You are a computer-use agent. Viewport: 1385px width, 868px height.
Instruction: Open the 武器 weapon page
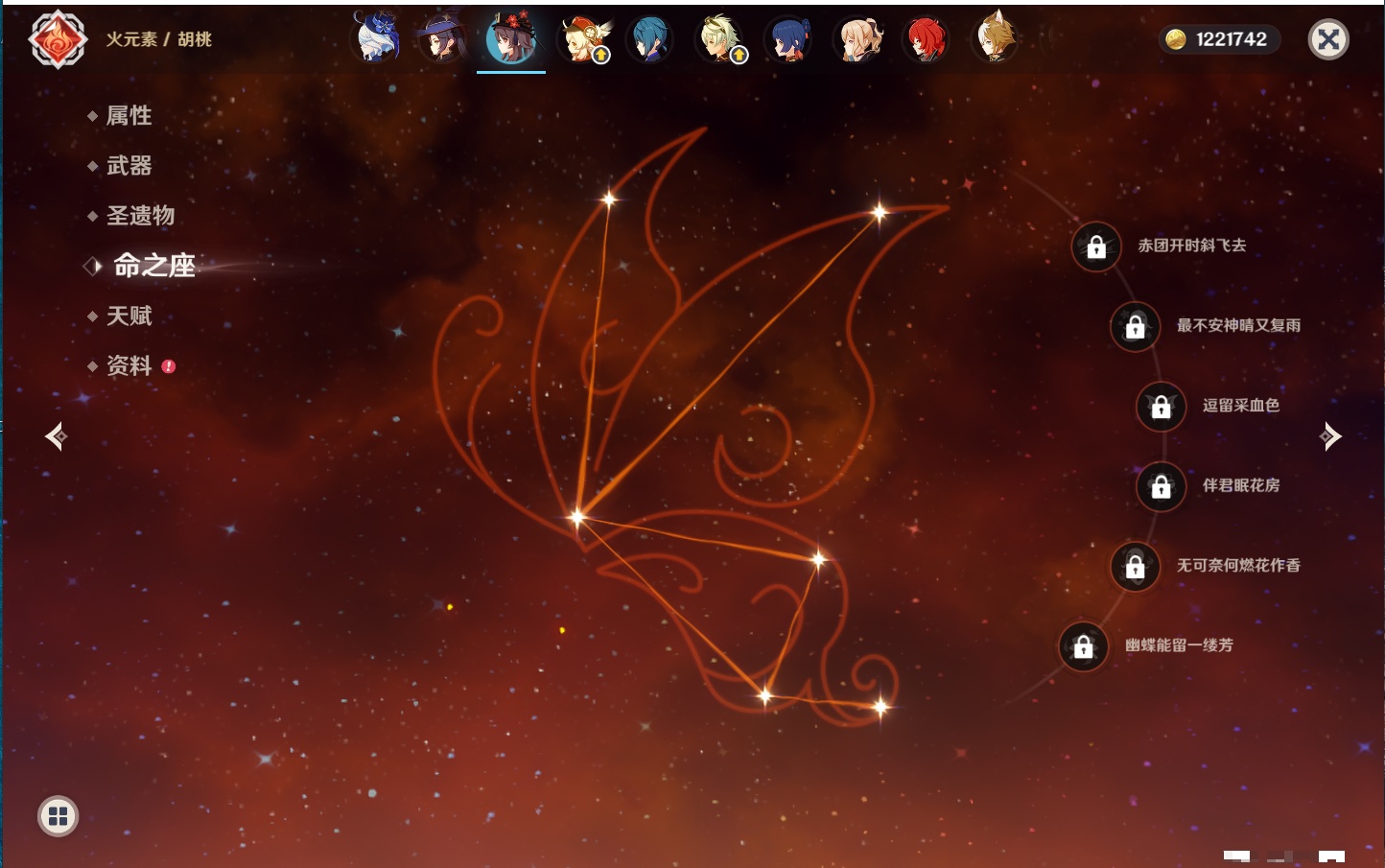click(129, 166)
